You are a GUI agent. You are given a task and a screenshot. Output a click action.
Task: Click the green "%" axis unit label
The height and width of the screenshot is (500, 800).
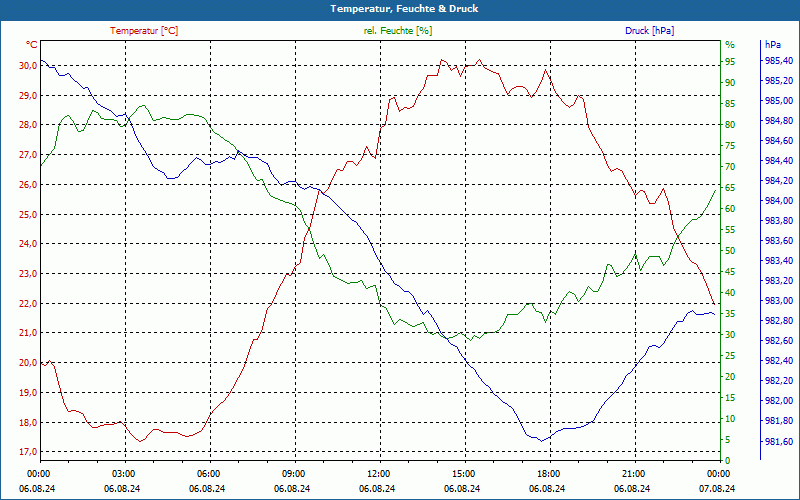730,45
